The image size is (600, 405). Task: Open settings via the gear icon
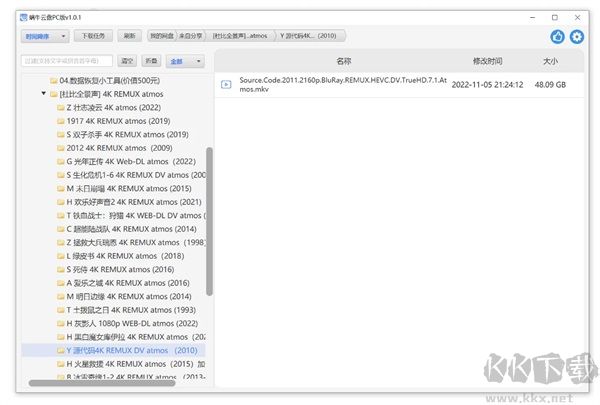click(577, 37)
